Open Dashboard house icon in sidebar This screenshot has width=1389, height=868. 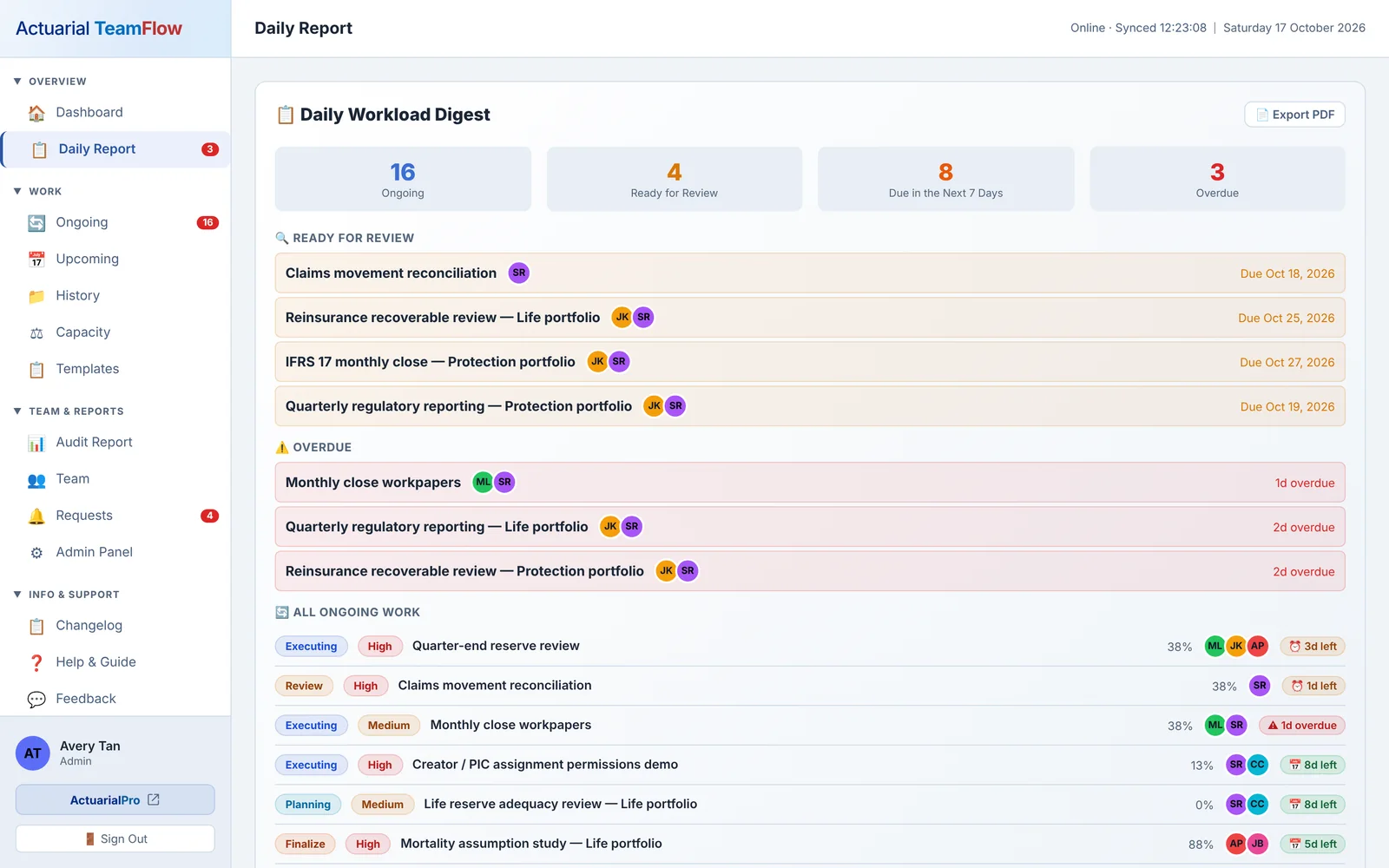[36, 113]
